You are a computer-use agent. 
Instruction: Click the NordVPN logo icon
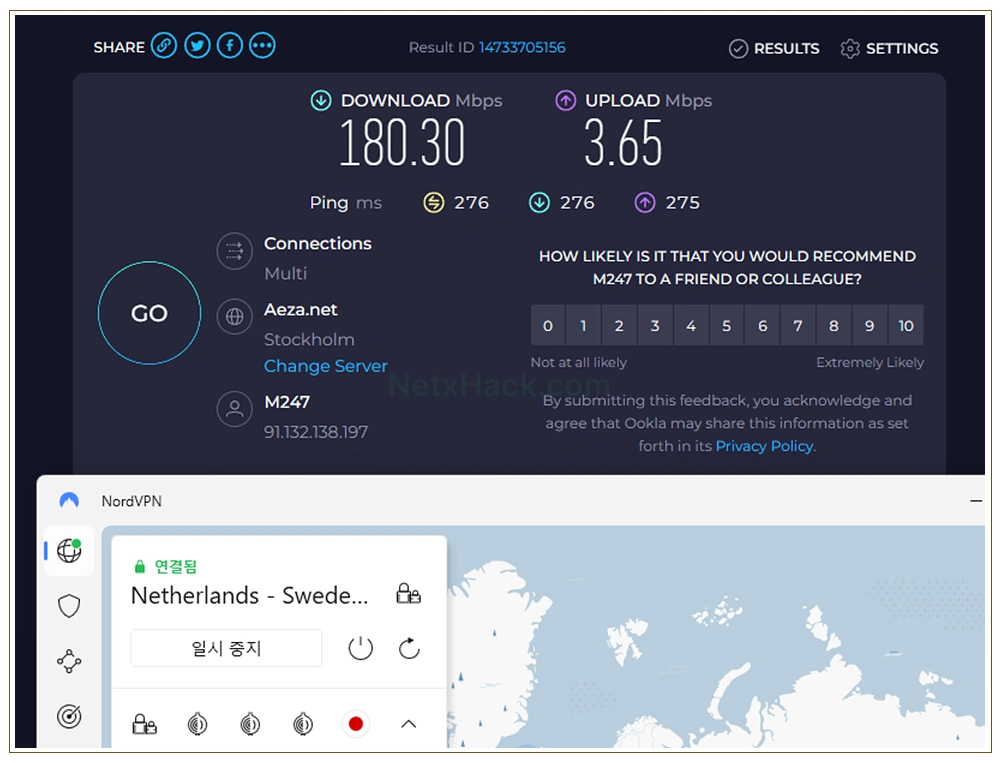(69, 501)
